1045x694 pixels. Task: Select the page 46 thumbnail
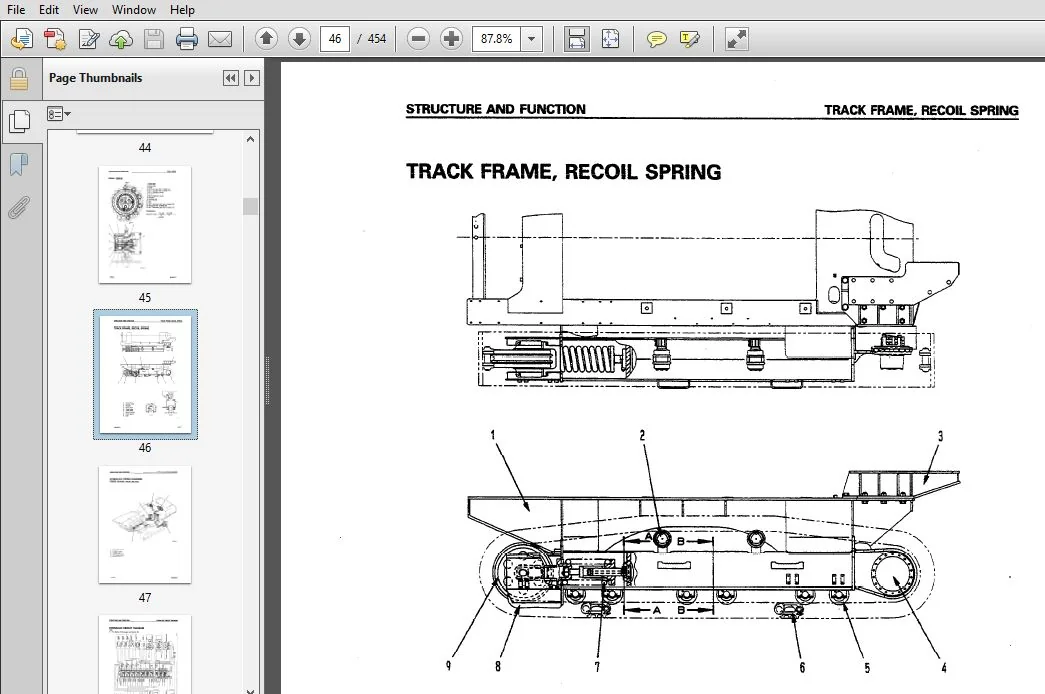click(x=145, y=374)
